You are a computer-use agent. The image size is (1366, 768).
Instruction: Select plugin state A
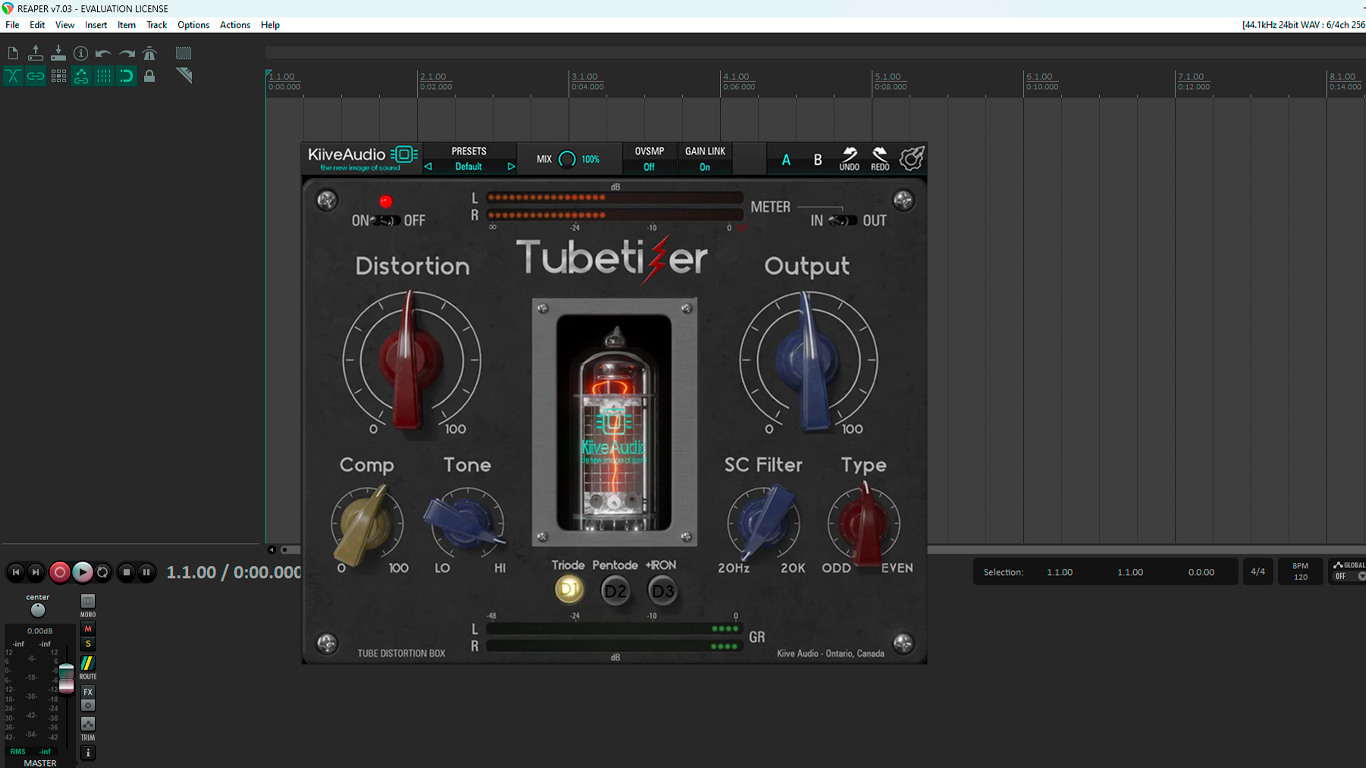[786, 160]
